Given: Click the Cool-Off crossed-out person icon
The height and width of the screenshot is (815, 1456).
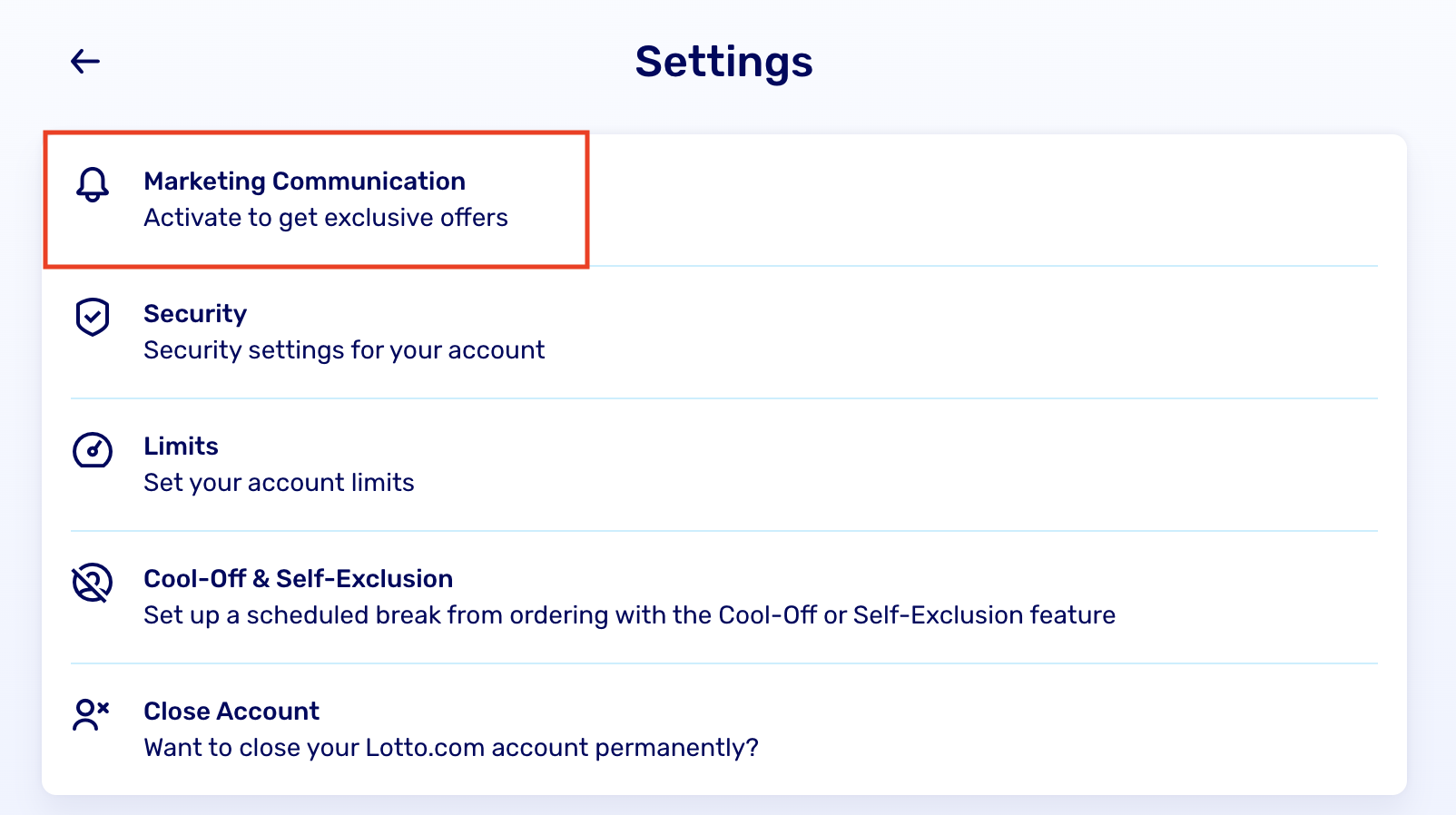Looking at the screenshot, I should [x=92, y=582].
